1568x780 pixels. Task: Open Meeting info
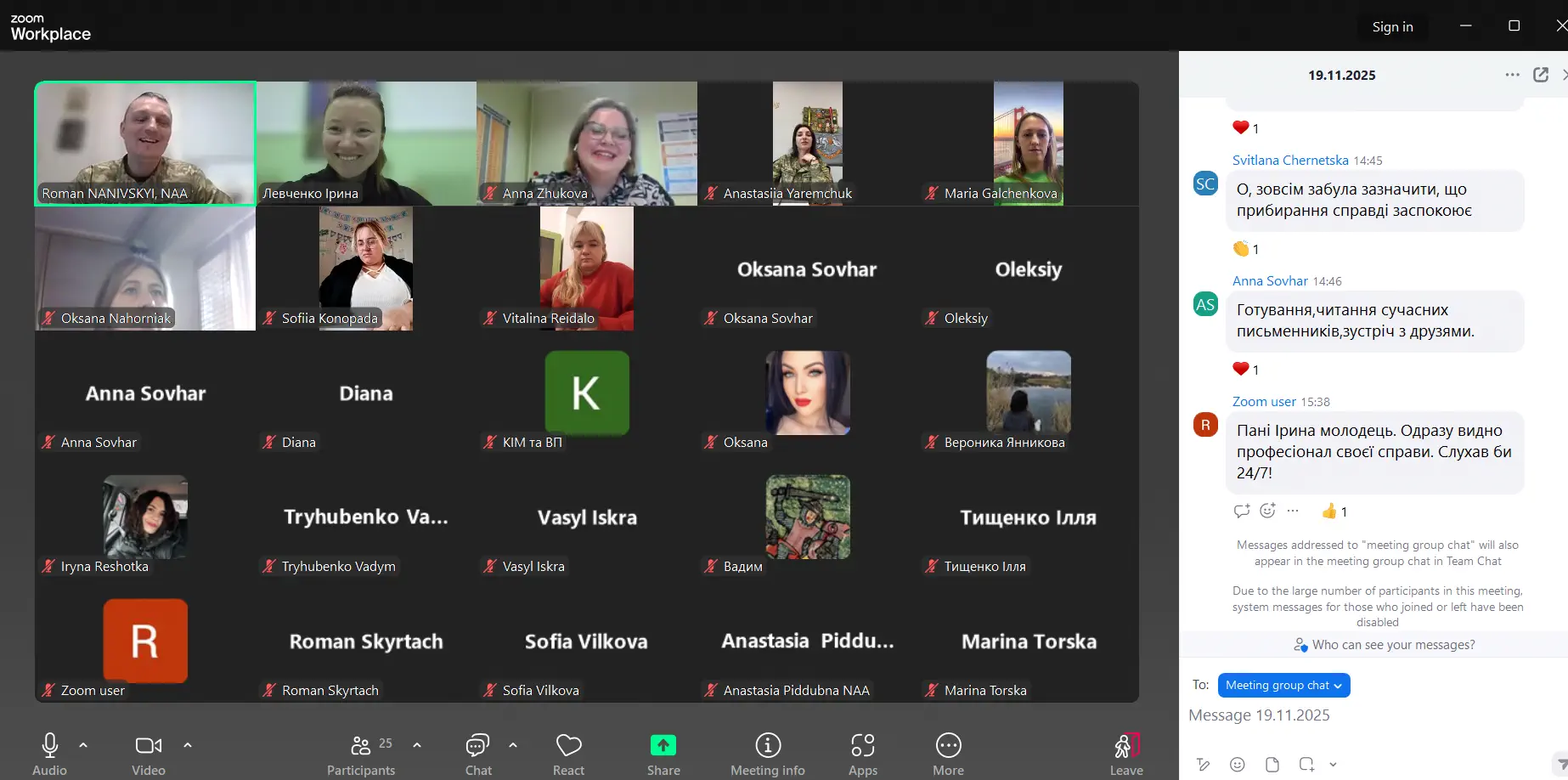tap(768, 753)
